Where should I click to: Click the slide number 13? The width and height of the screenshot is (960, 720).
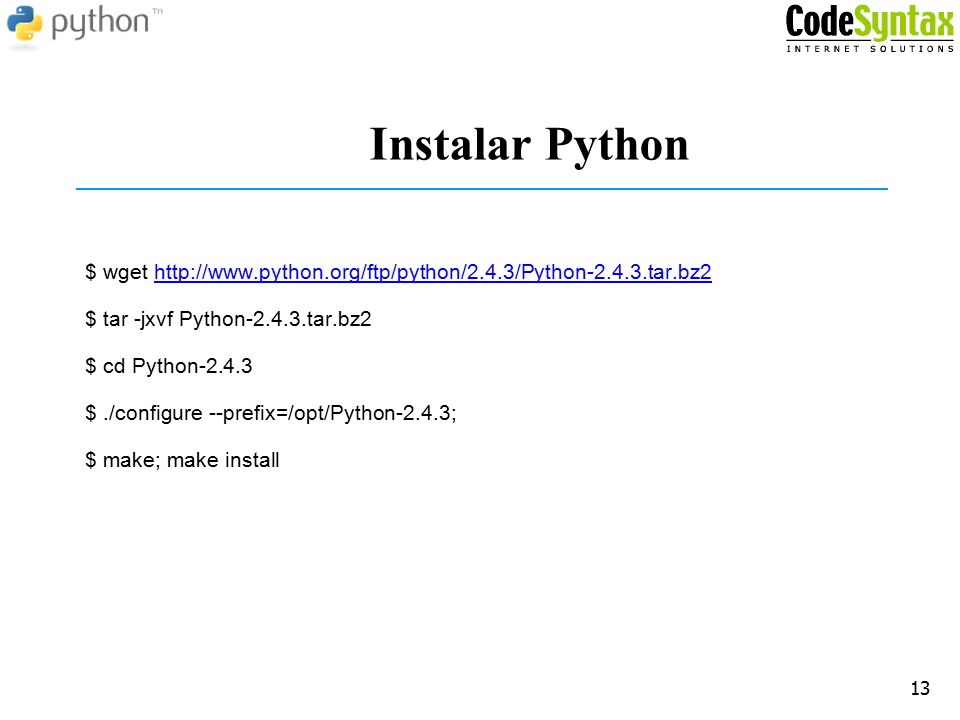coord(920,688)
